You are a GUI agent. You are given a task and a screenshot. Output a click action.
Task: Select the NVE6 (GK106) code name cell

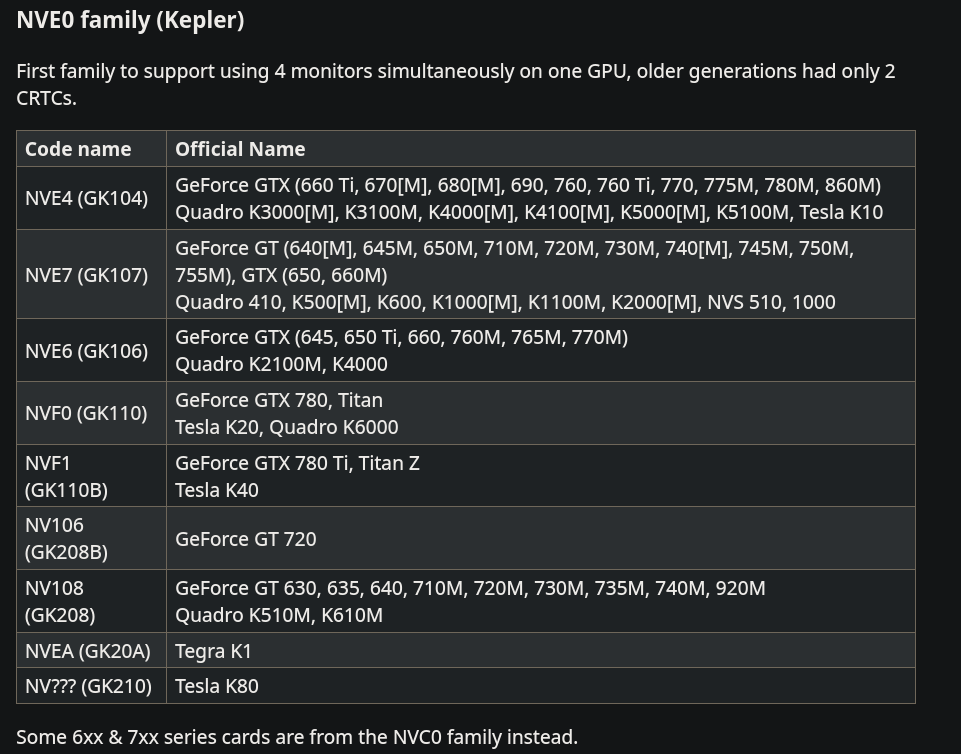[86, 351]
